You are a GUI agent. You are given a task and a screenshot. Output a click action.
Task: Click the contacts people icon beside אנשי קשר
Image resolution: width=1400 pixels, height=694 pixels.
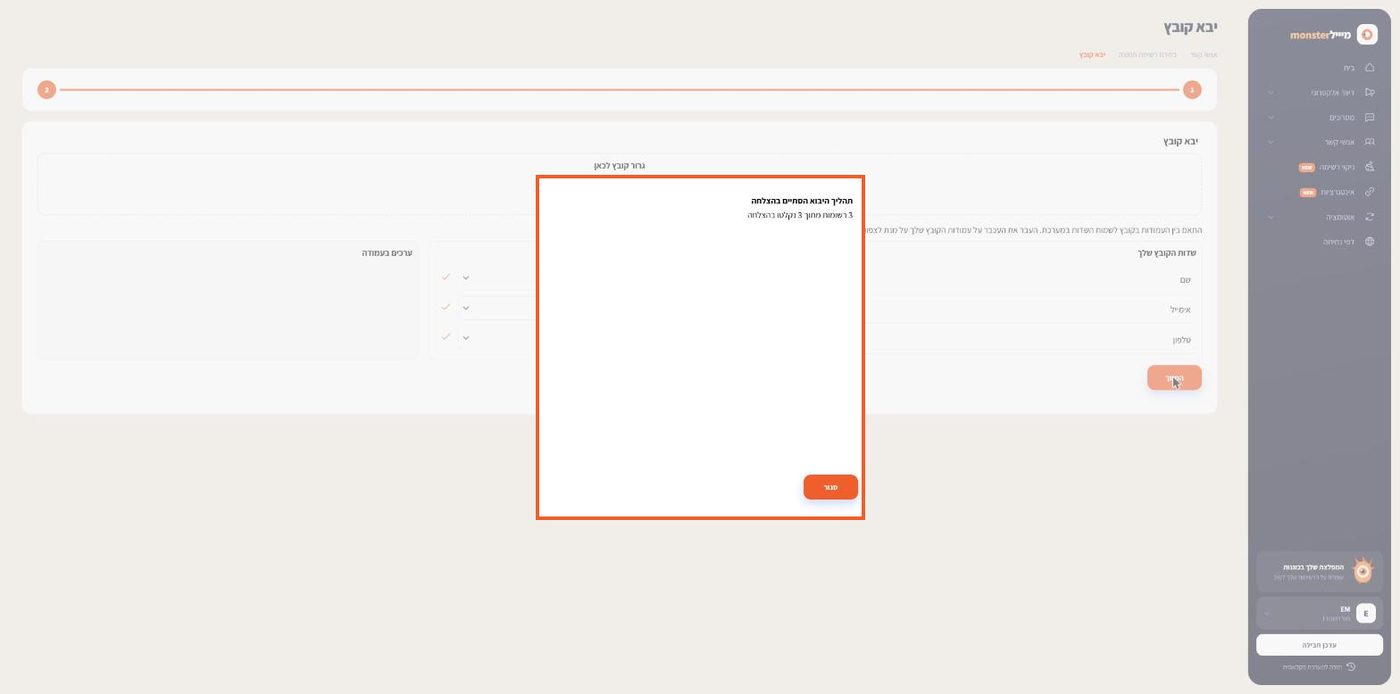click(1369, 142)
